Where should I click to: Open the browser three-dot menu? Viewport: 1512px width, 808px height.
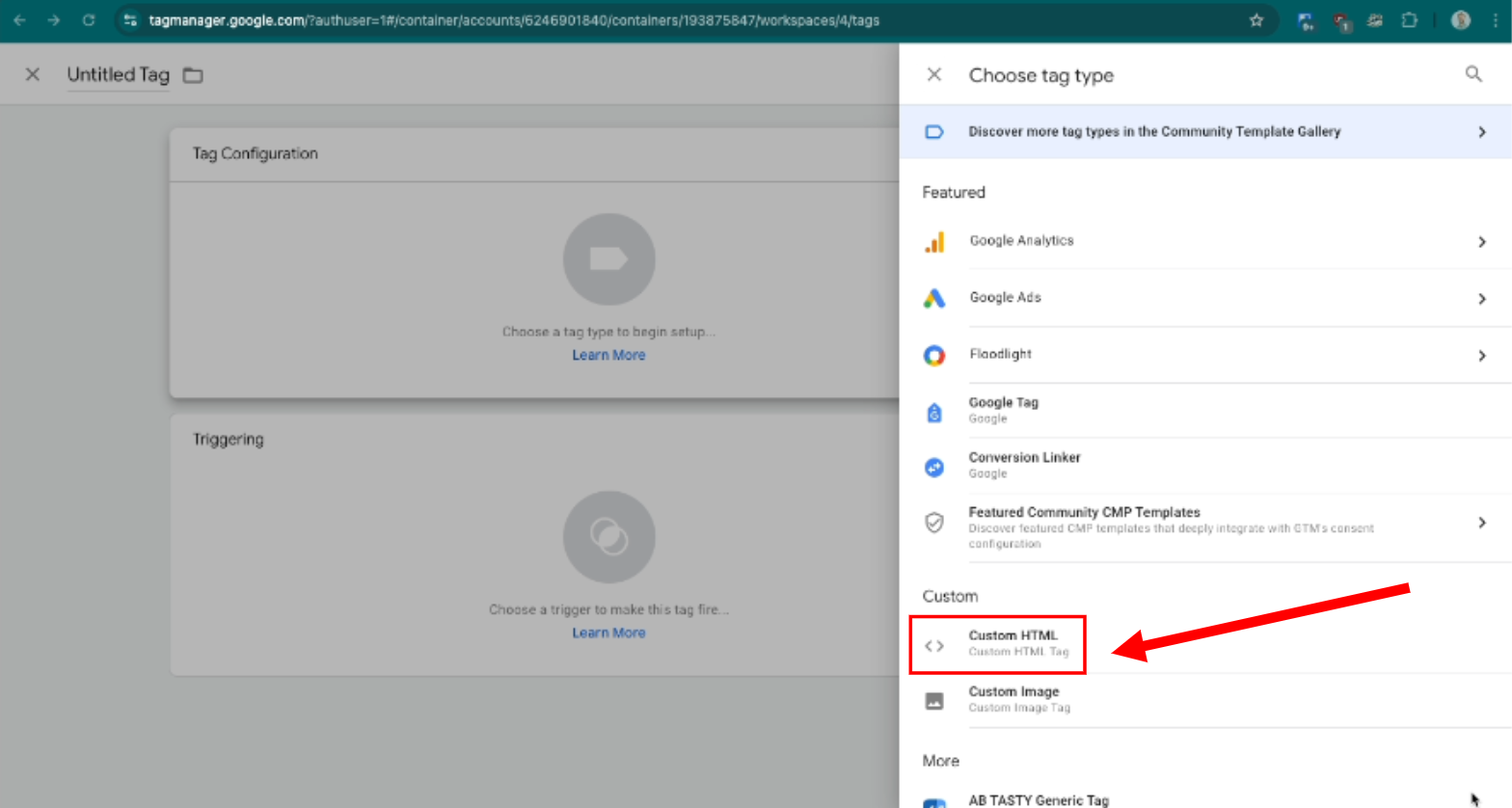1496,20
